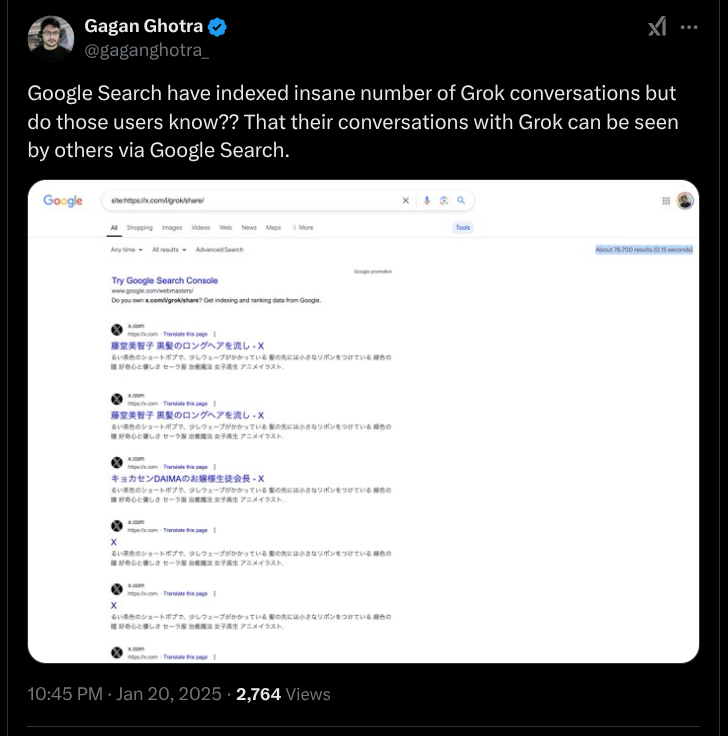The height and width of the screenshot is (736, 728).
Task: Click the site:https://x.com/i/grok/share/ search field
Action: point(250,201)
